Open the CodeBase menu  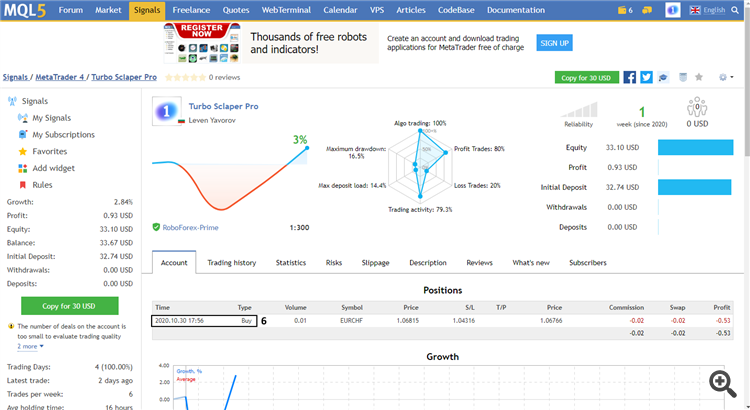456,10
